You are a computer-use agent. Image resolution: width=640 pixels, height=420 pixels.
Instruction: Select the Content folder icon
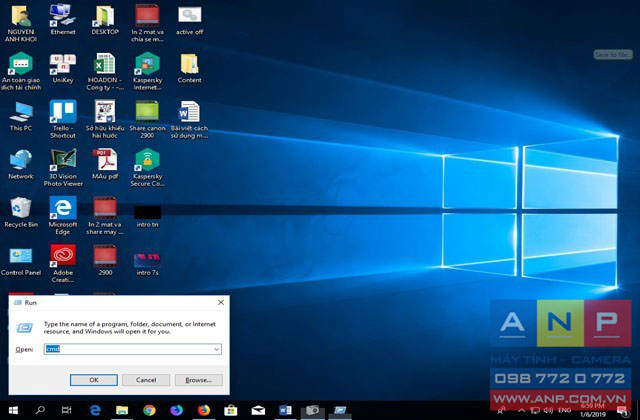point(189,68)
